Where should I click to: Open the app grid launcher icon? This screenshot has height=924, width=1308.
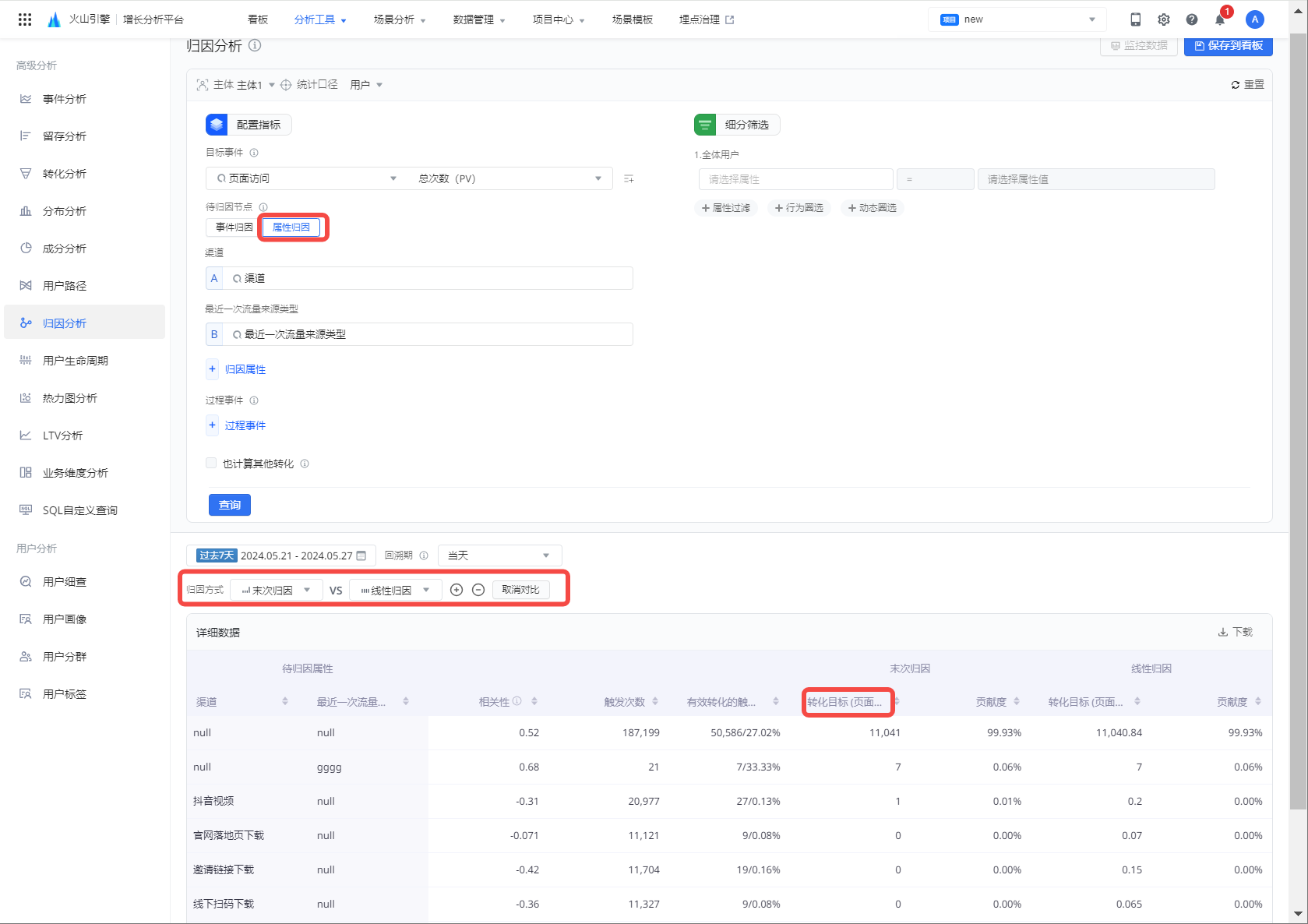pos(25,19)
